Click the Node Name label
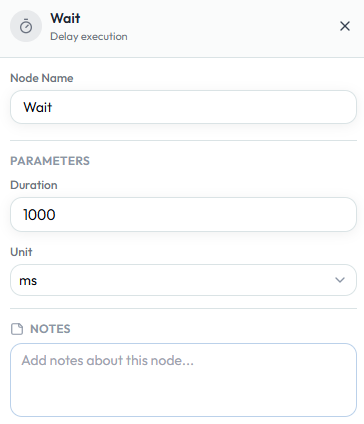Viewport: 364px width, 424px height. pos(42,78)
